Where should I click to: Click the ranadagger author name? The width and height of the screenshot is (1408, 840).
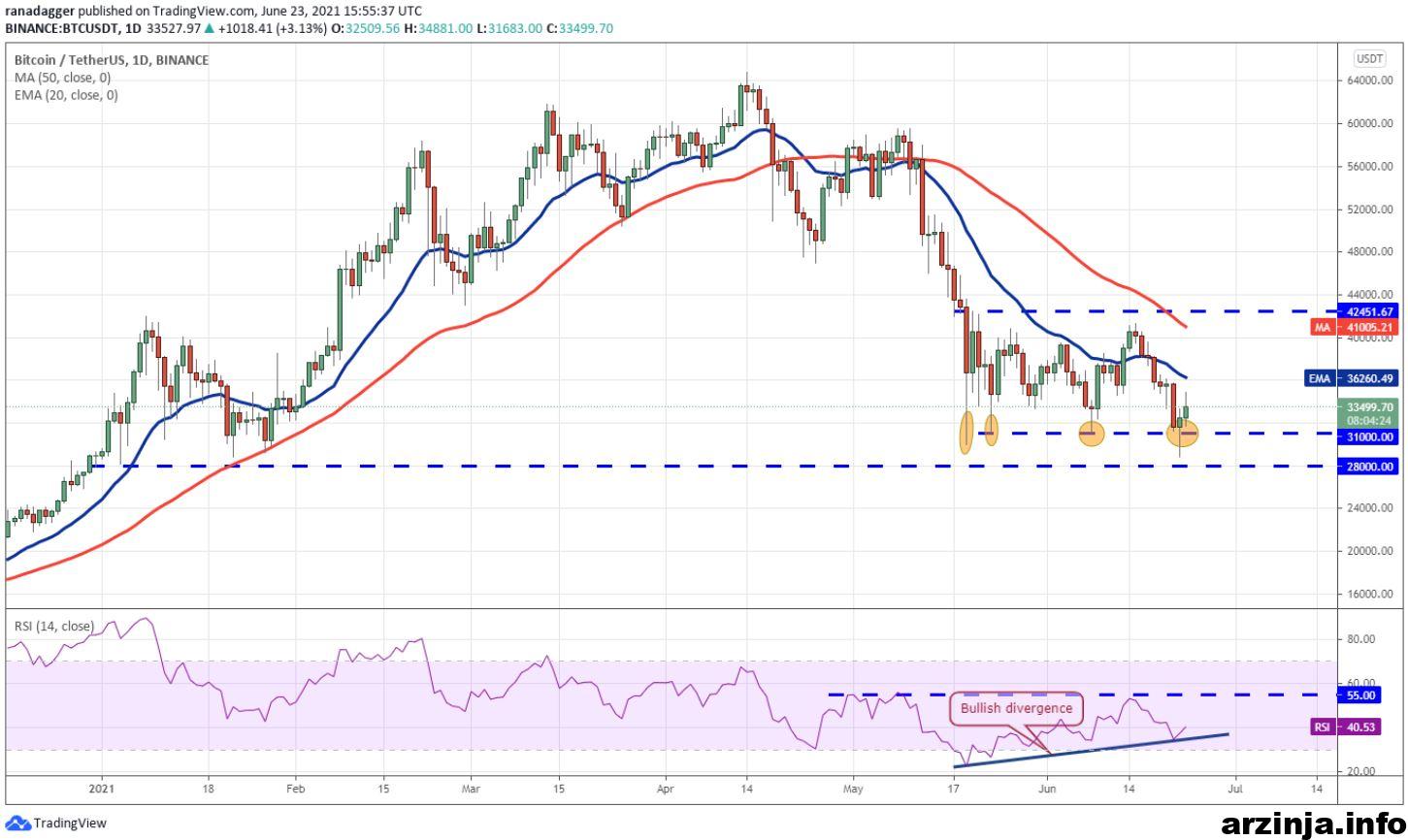[39, 11]
